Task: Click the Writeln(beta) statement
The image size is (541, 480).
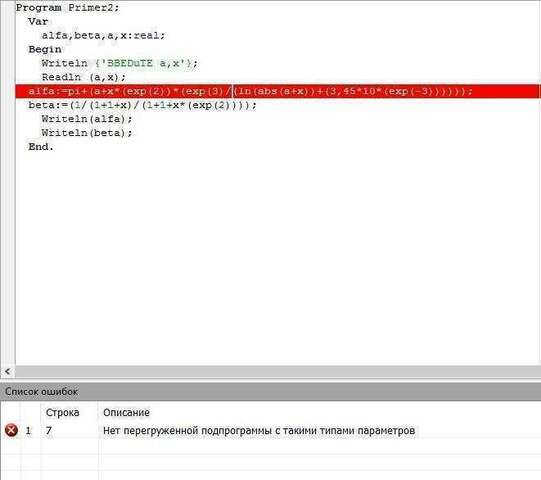Action: (x=87, y=133)
